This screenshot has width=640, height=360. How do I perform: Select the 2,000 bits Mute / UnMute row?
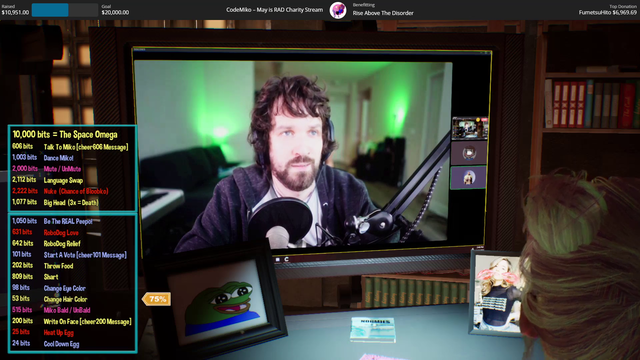[47, 169]
